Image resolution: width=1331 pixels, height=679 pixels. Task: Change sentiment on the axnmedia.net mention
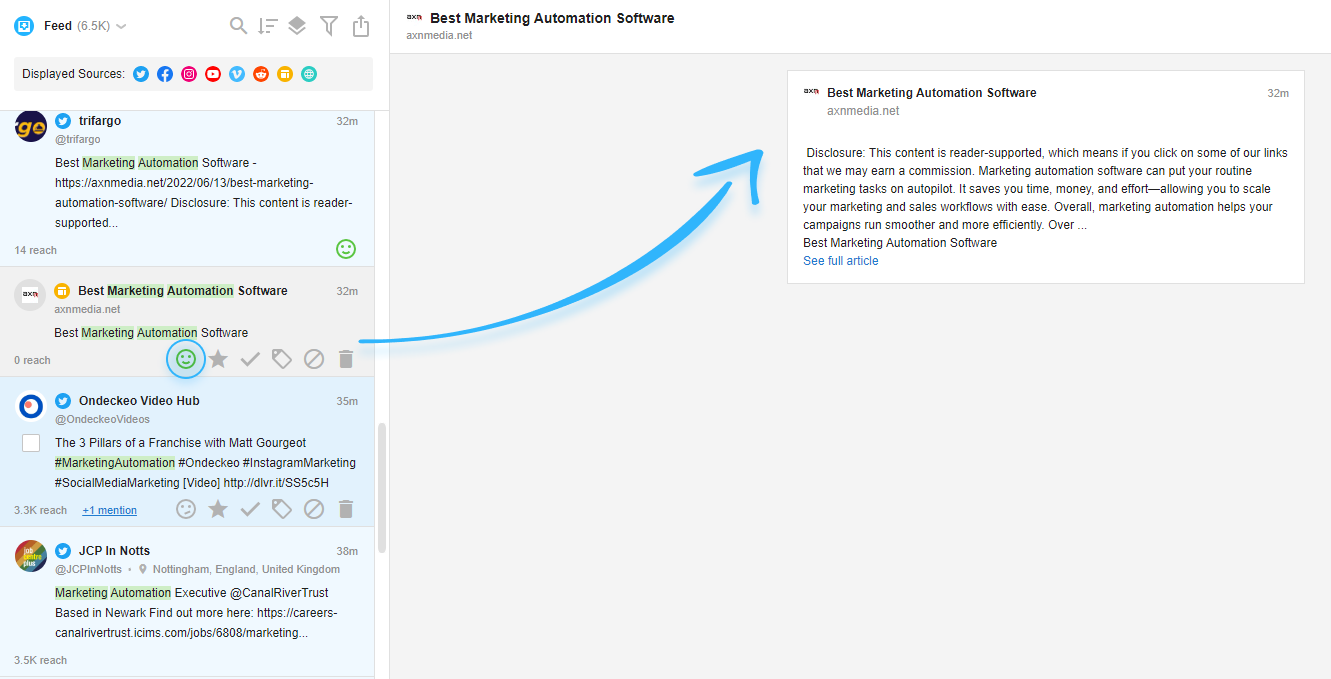point(186,359)
